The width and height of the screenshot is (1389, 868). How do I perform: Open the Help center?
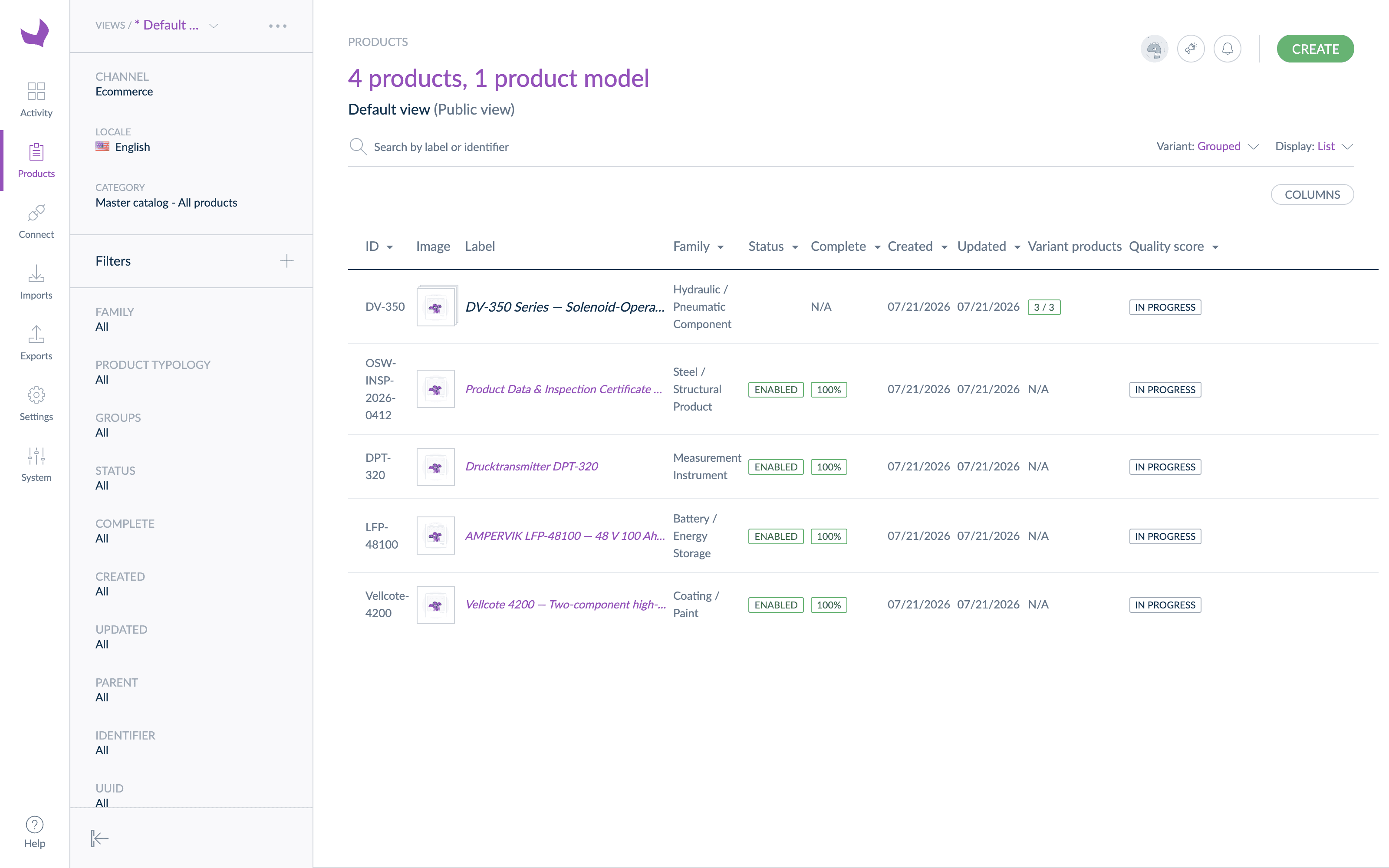[34, 832]
